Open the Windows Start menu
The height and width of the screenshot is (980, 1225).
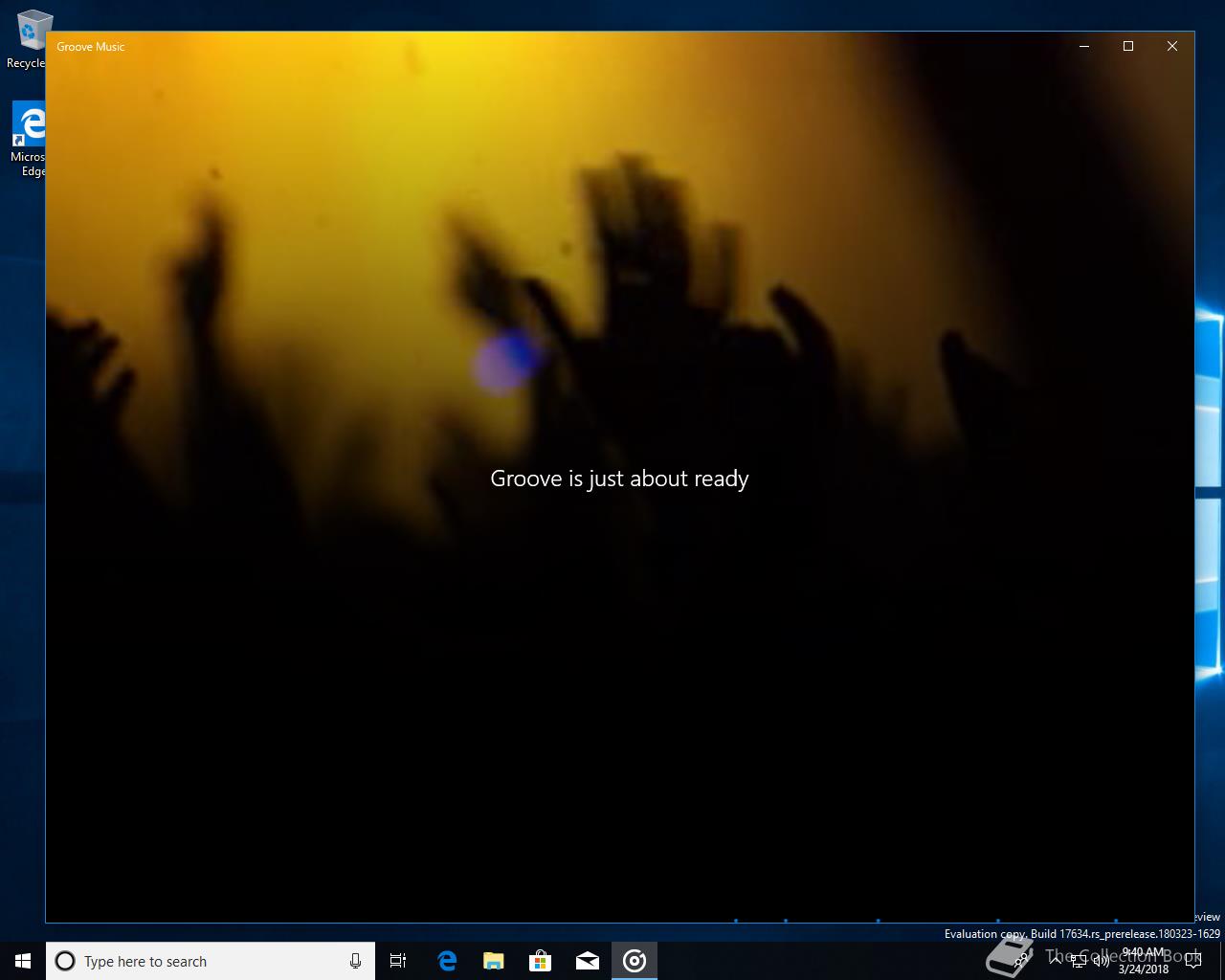tap(23, 961)
